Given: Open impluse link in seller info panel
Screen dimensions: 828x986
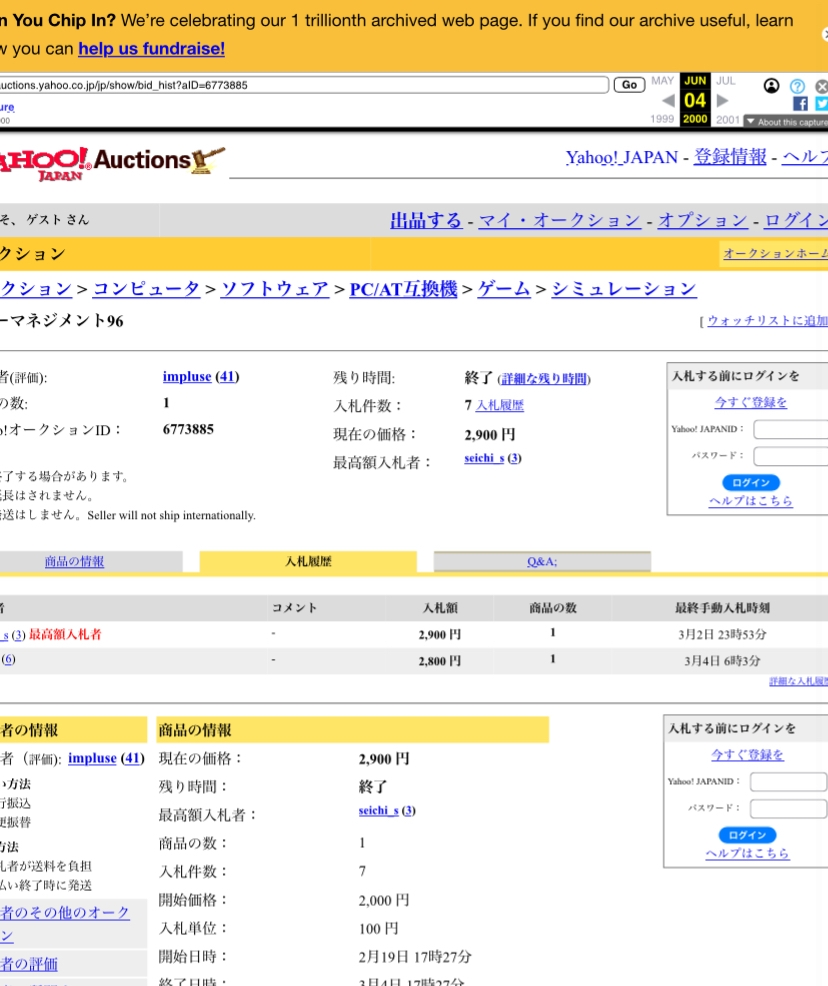Looking at the screenshot, I should (x=92, y=758).
